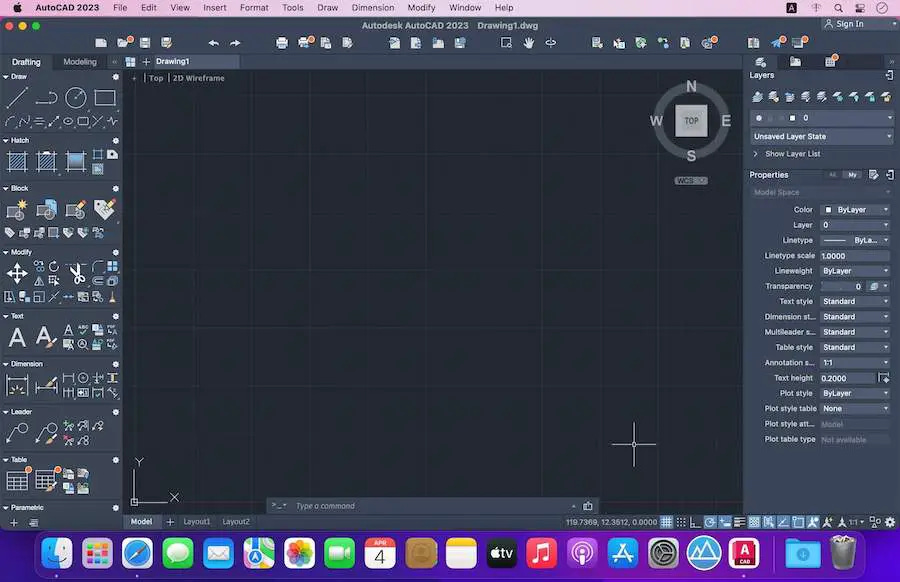Toggle grid display in the status bar
The height and width of the screenshot is (582, 900).
click(666, 521)
